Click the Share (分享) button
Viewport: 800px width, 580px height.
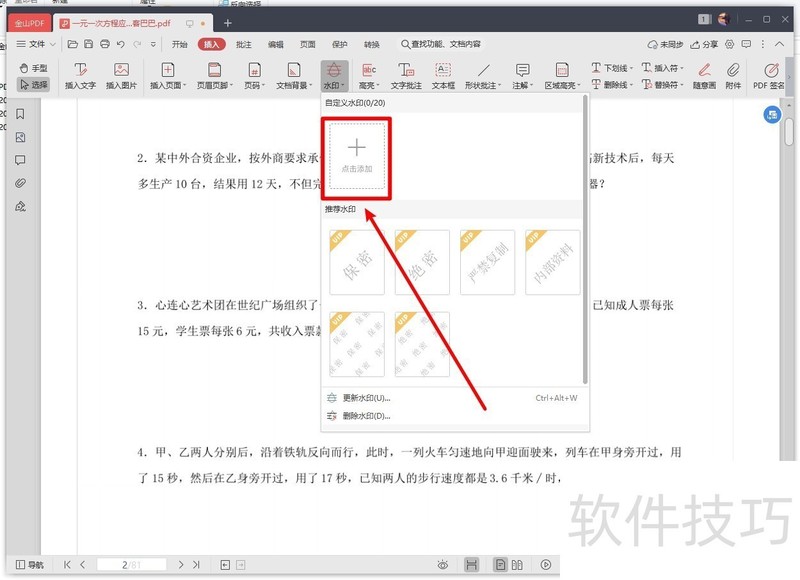click(x=704, y=44)
